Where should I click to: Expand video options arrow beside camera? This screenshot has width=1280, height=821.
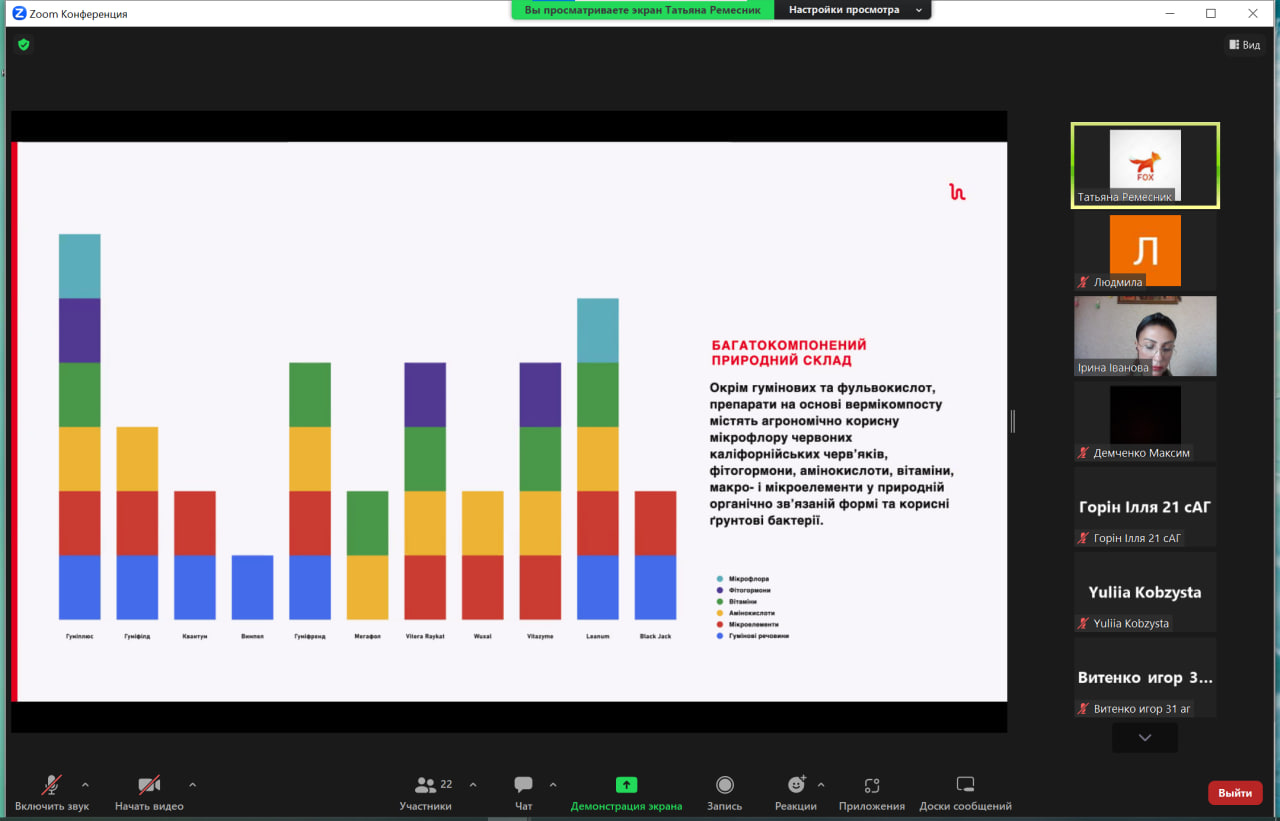click(x=192, y=785)
